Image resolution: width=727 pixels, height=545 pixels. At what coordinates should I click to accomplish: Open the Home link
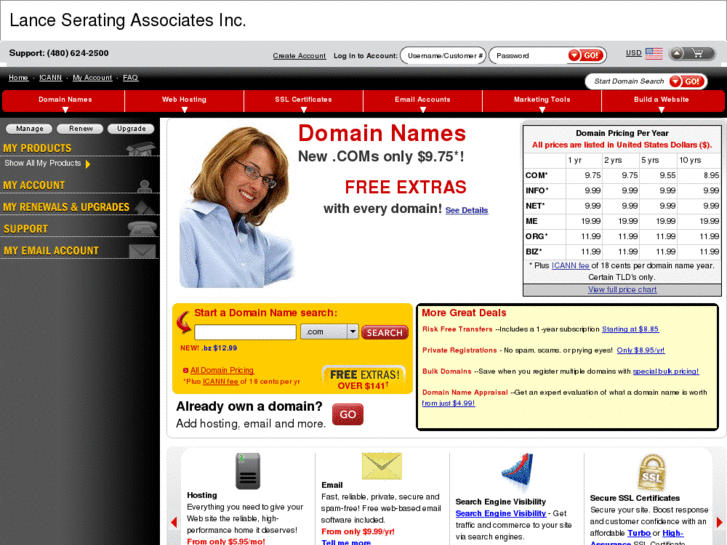coord(18,78)
